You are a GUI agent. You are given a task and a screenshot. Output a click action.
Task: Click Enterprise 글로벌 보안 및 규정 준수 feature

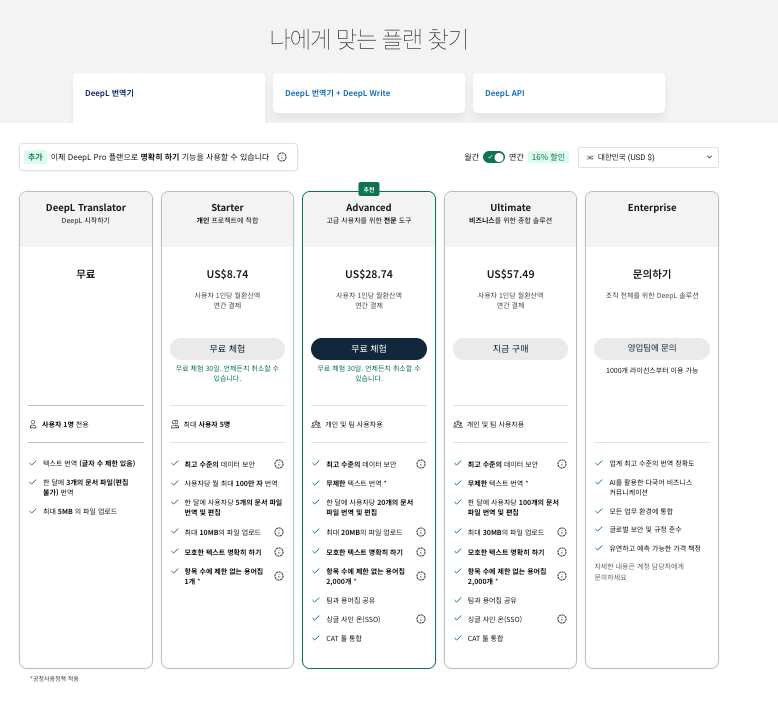coord(646,529)
